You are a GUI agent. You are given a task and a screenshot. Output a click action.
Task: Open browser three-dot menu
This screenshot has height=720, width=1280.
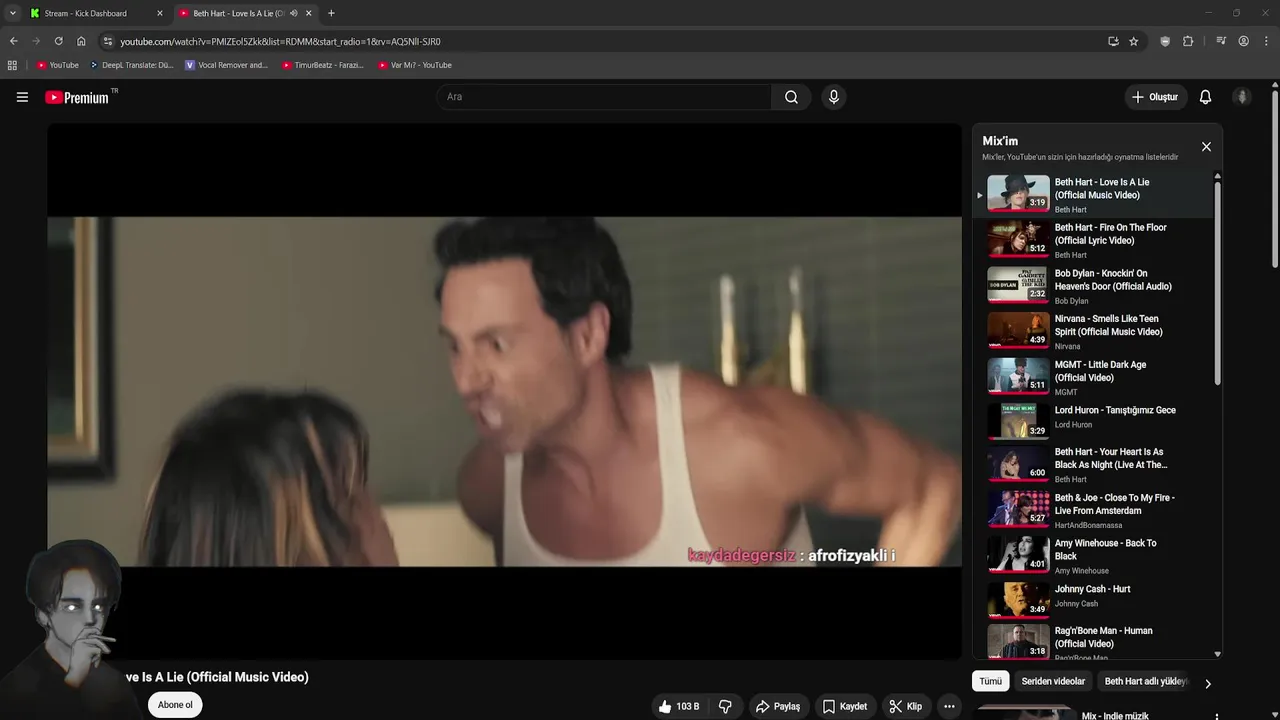coord(1266,41)
